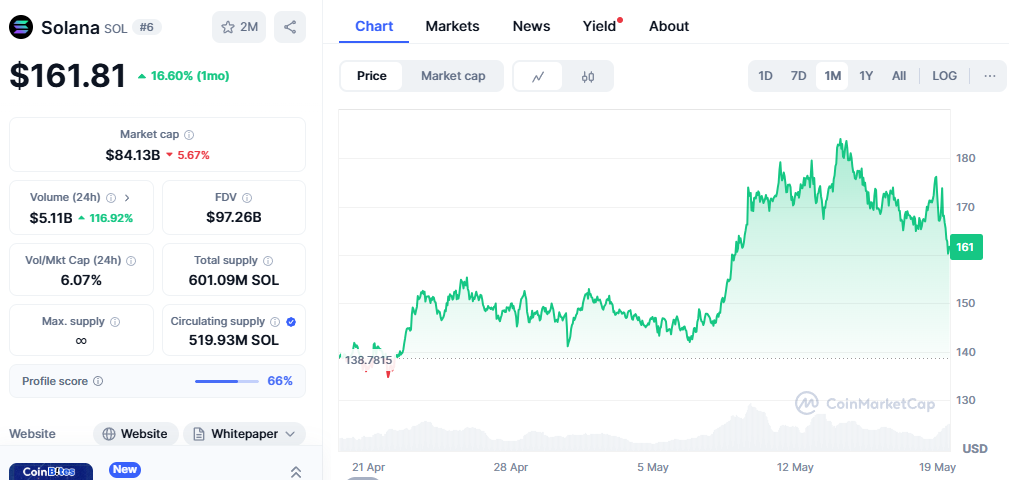Click the document icon on Whitepaper

pos(199,434)
